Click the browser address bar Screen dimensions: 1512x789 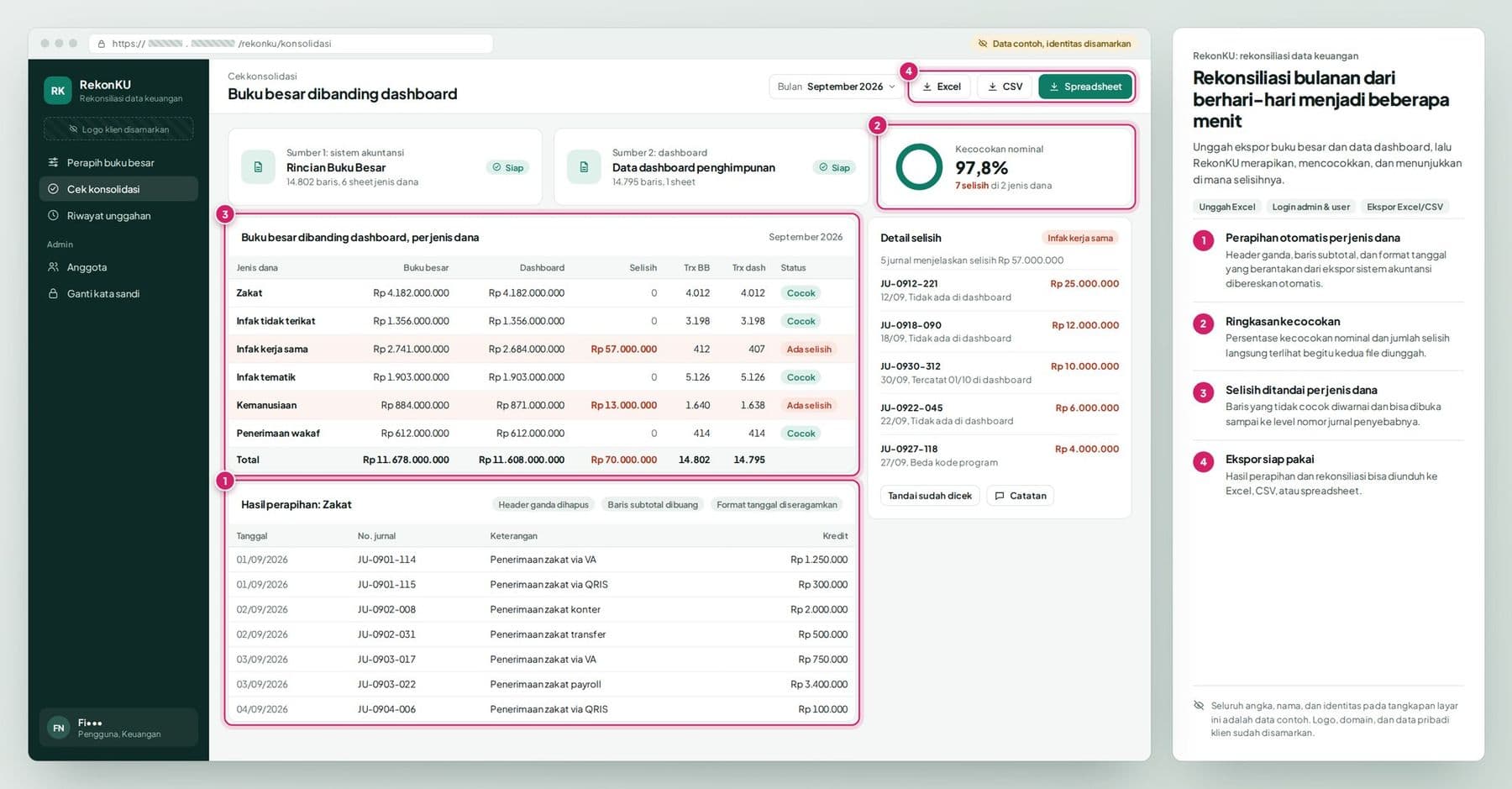tap(291, 44)
